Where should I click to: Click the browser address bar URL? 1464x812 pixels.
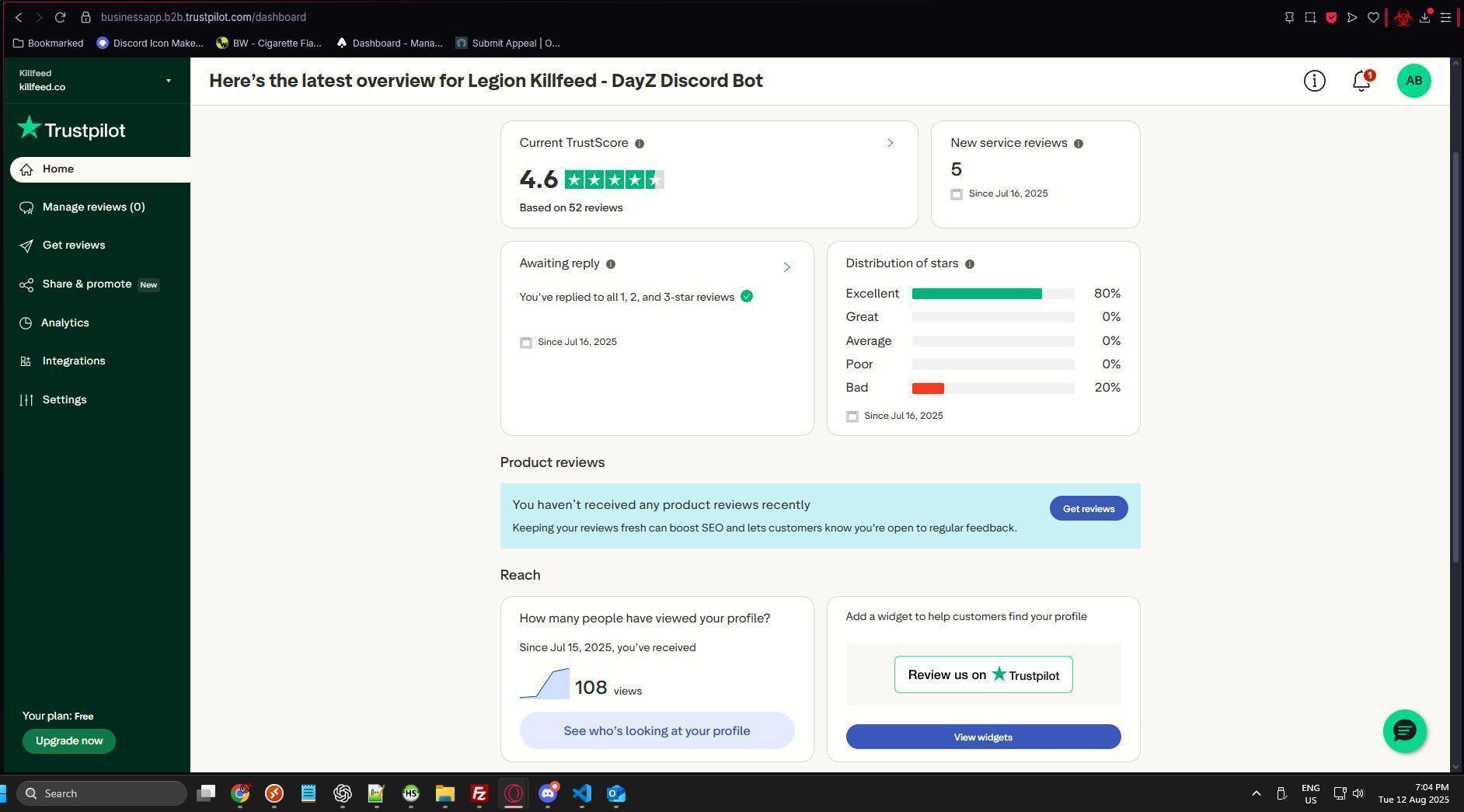tap(204, 17)
